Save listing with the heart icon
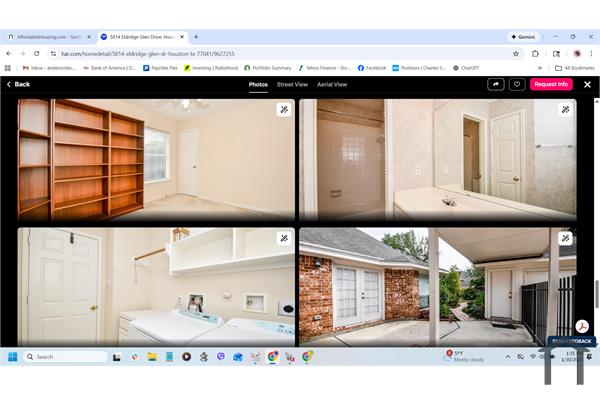Viewport: 600px width, 395px height. (x=517, y=84)
